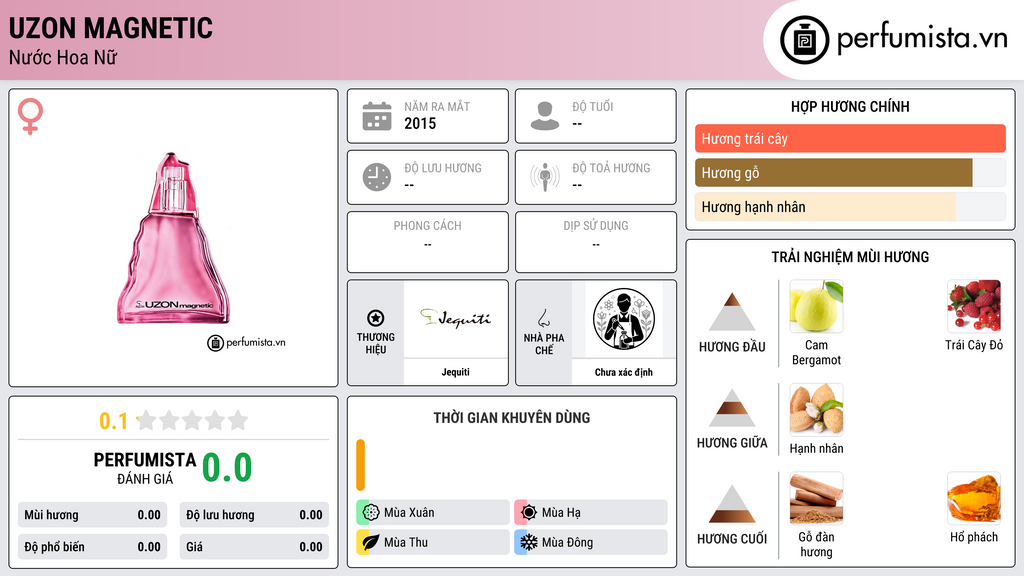Click the star badge Thương hiệu icon
Image resolution: width=1024 pixels, height=576 pixels.
pos(376,318)
